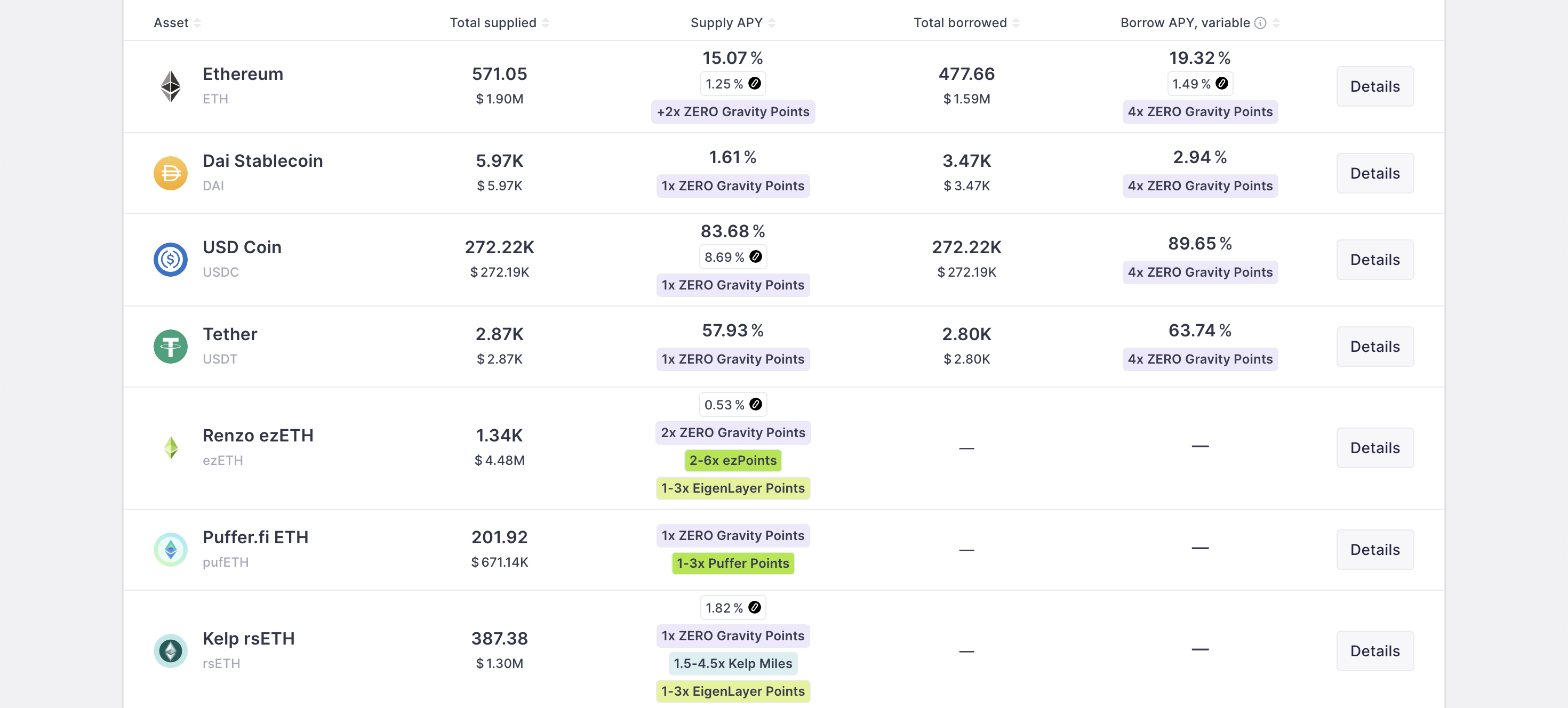The width and height of the screenshot is (1568, 708).
Task: Open Details for Kelp rsETH
Action: [1375, 651]
